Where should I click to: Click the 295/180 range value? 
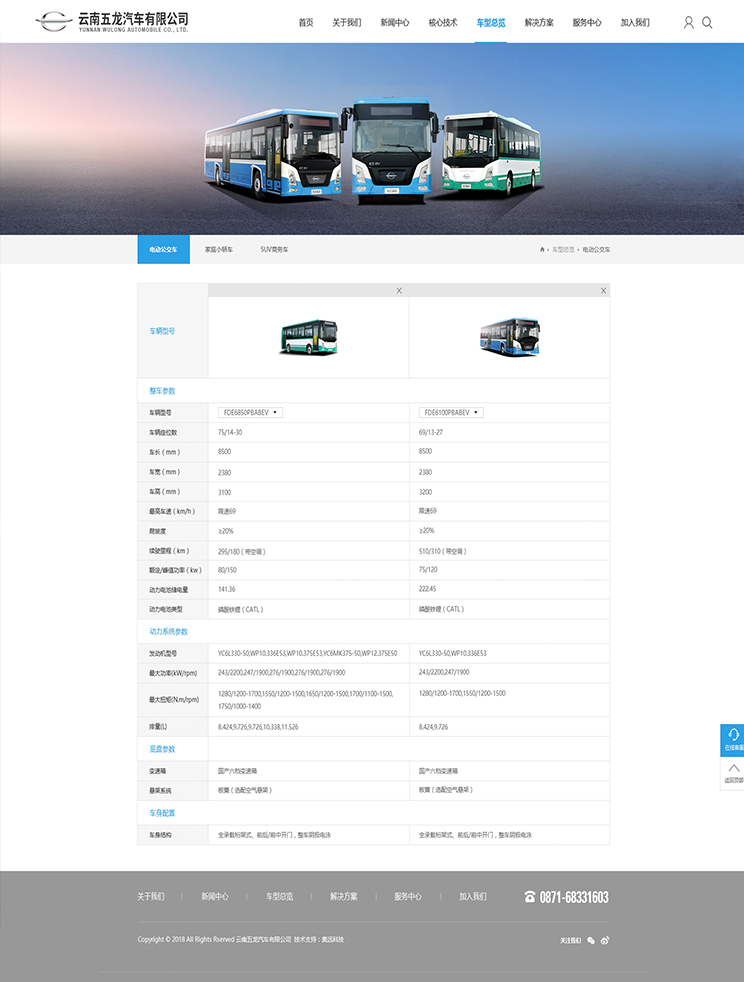(242, 552)
